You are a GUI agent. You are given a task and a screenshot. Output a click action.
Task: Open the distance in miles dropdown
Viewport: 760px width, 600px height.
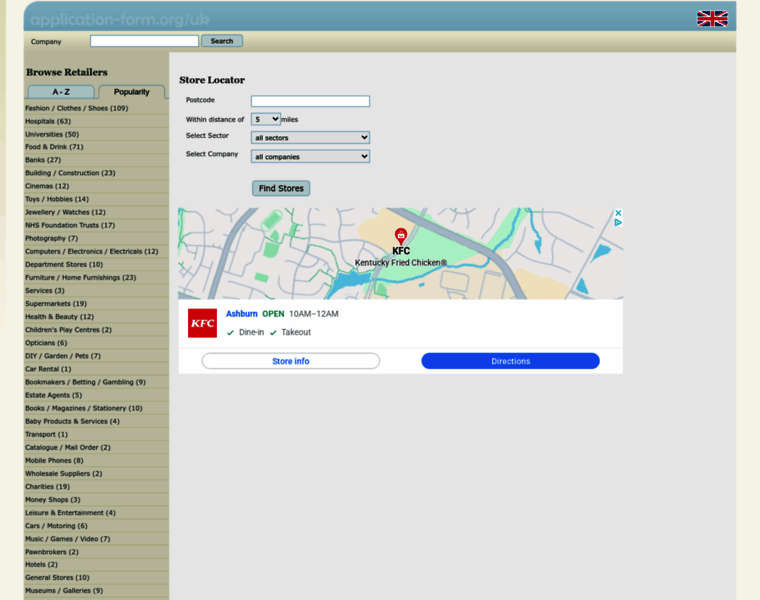click(266, 119)
